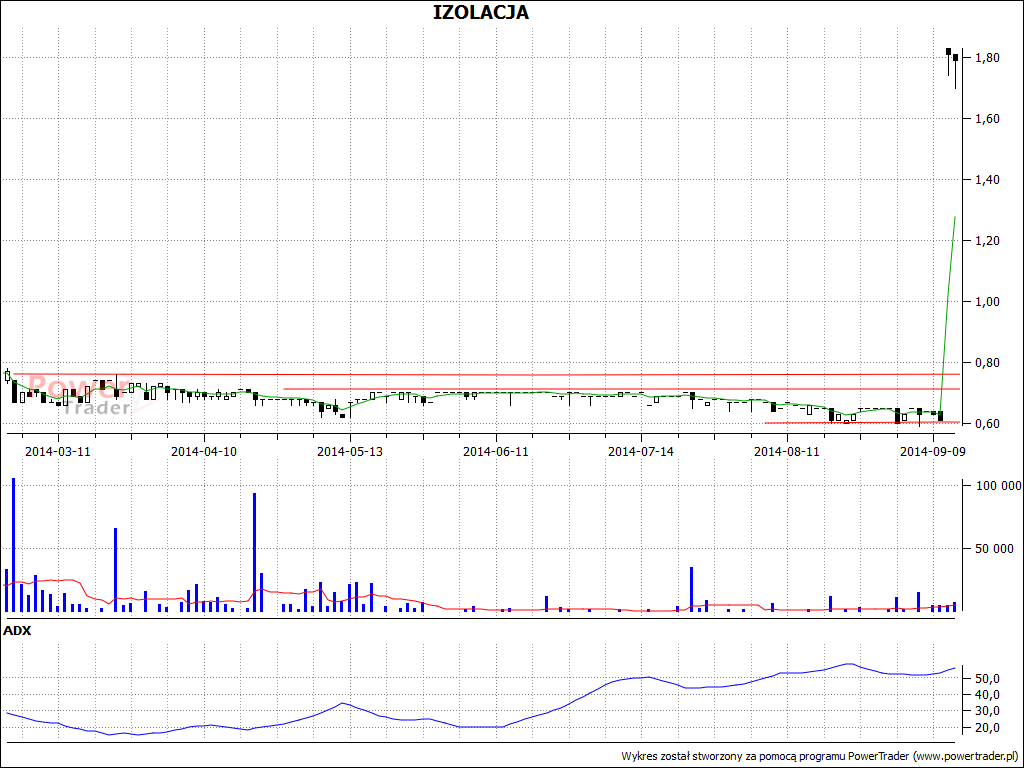Select the 1,80 price axis label

[x=987, y=58]
